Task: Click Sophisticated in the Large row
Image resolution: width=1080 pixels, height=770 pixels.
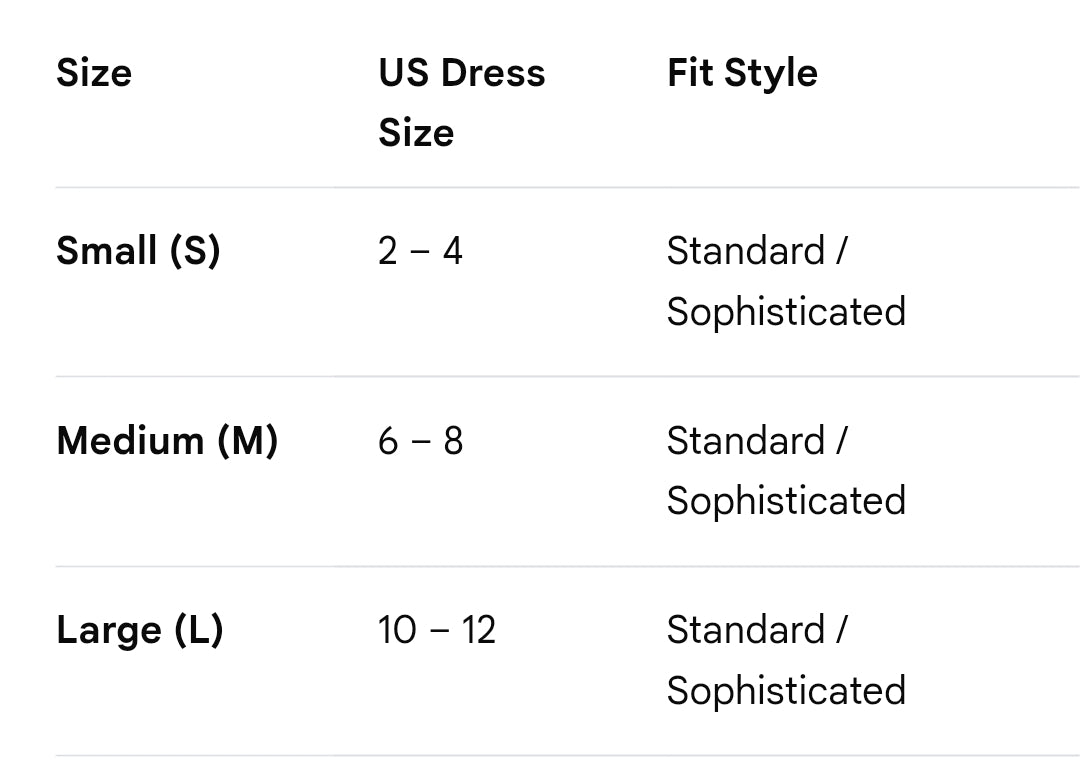Action: coord(786,691)
